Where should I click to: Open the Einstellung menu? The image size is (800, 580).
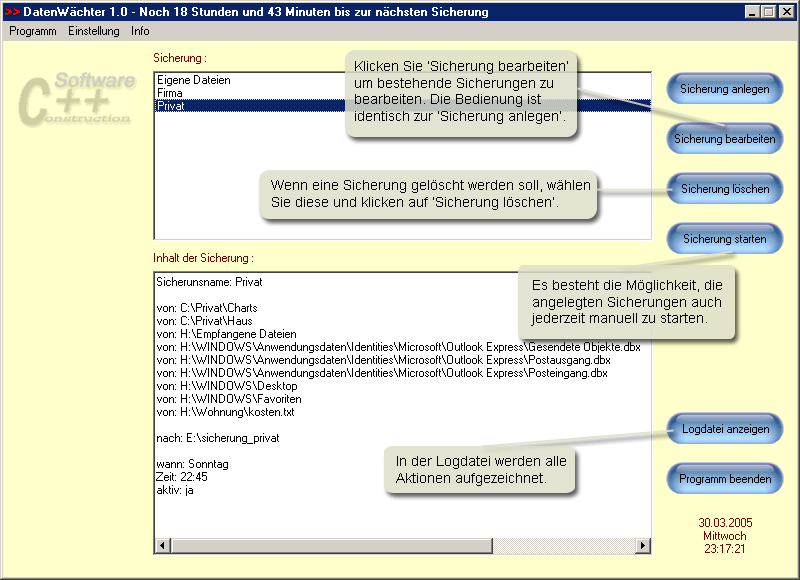click(94, 31)
